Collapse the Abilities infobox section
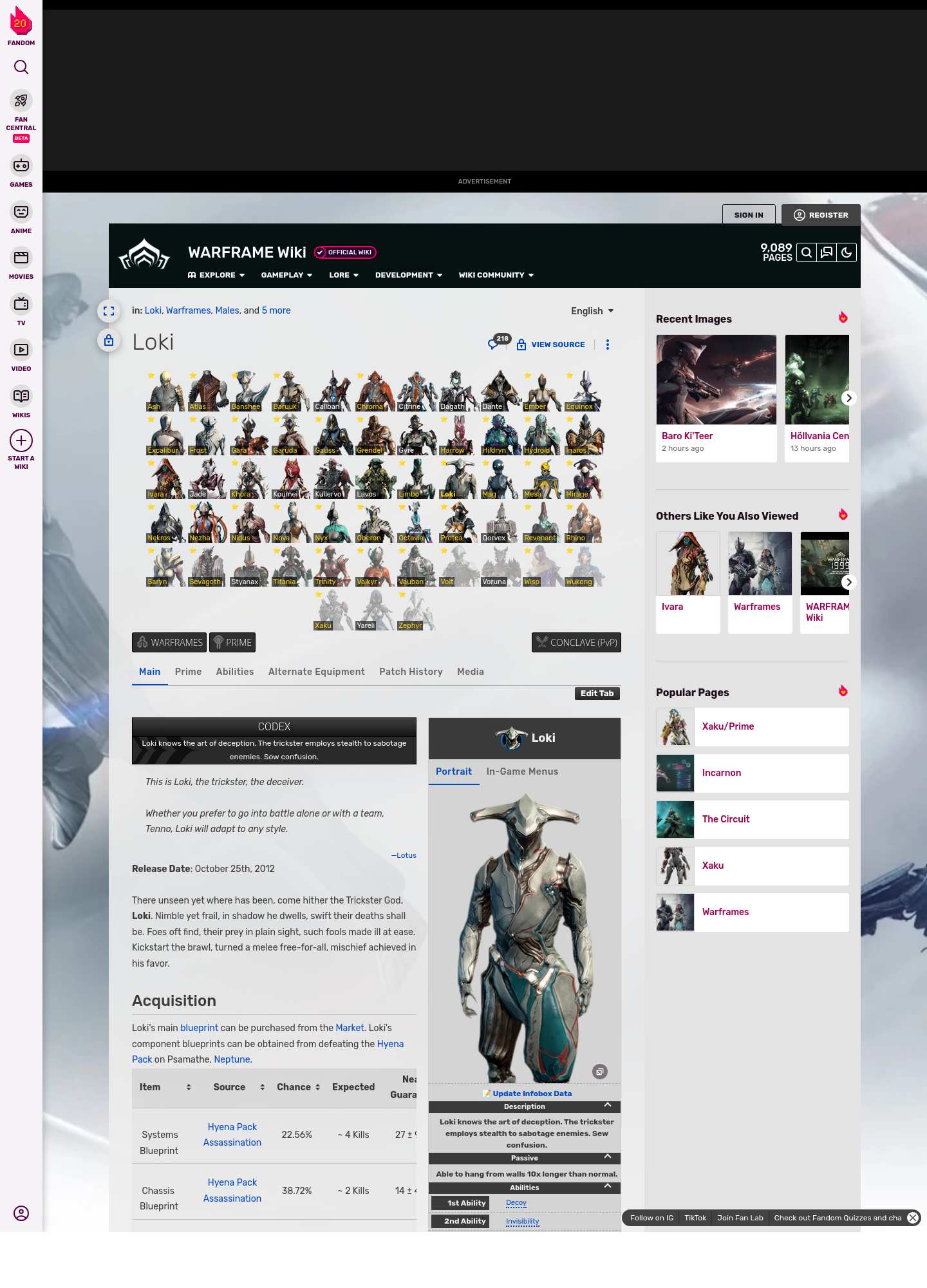The height and width of the screenshot is (1288, 927). click(607, 1186)
